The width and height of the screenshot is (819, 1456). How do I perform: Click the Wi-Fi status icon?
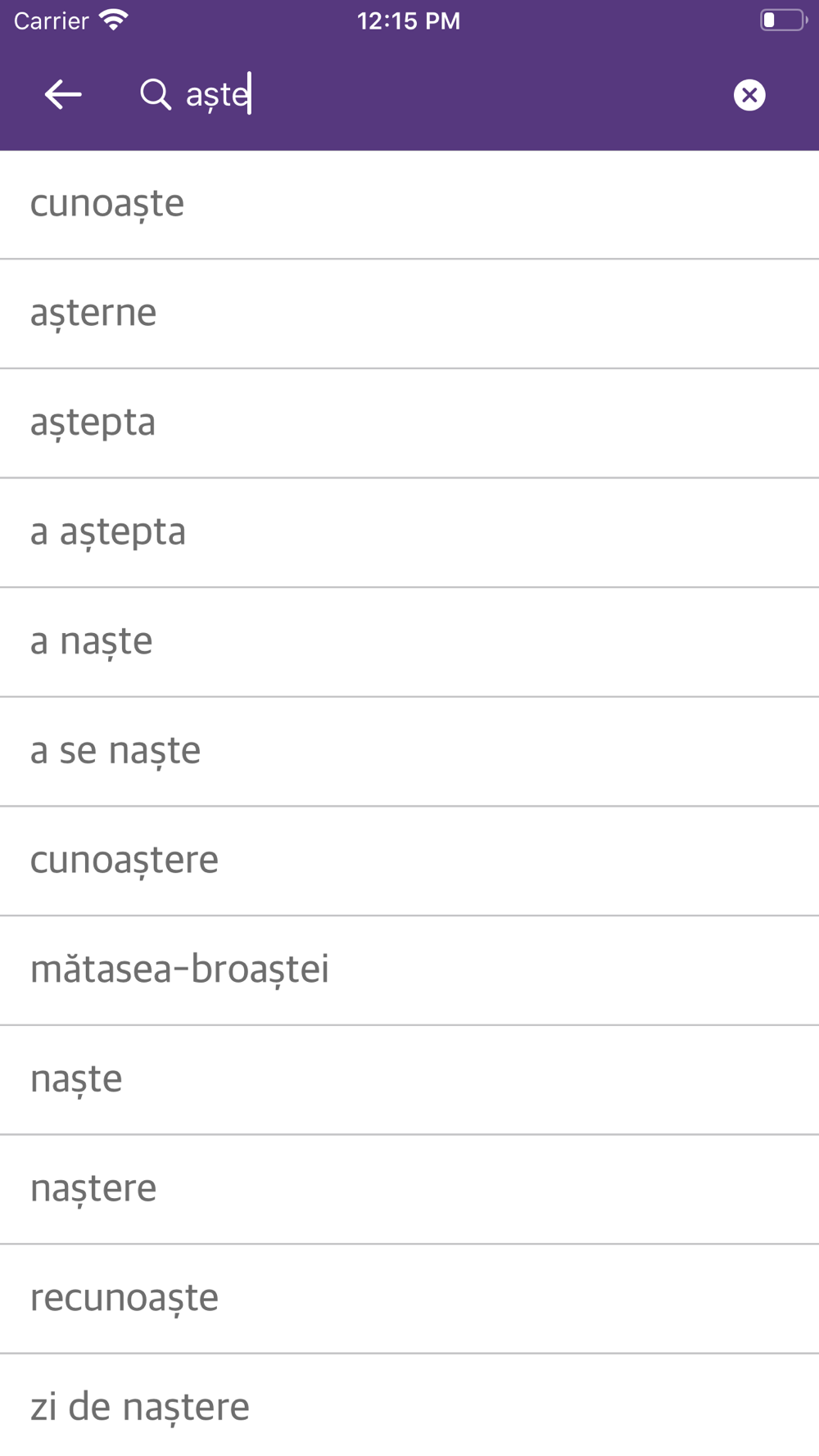(x=114, y=20)
